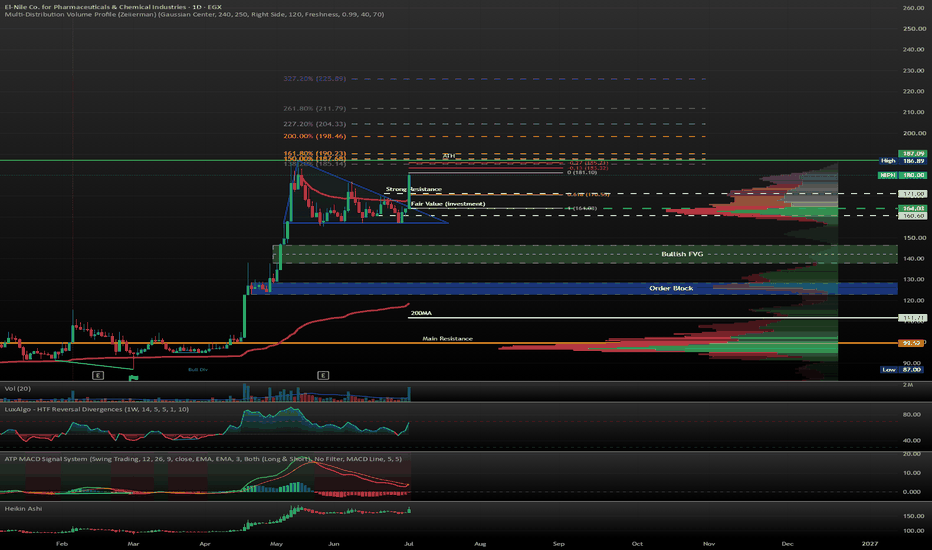
Task: Click the 227.20% (204.33) Fibonacci label
Action: pos(314,124)
